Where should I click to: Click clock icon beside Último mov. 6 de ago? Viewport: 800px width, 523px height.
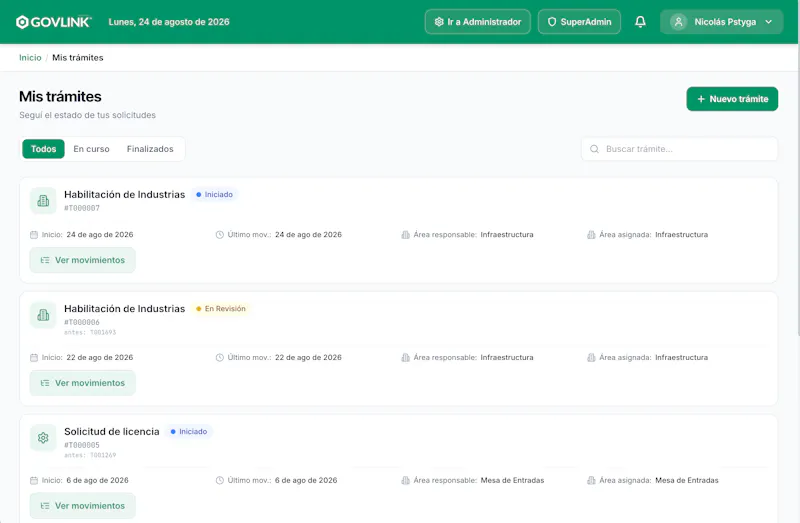point(219,481)
